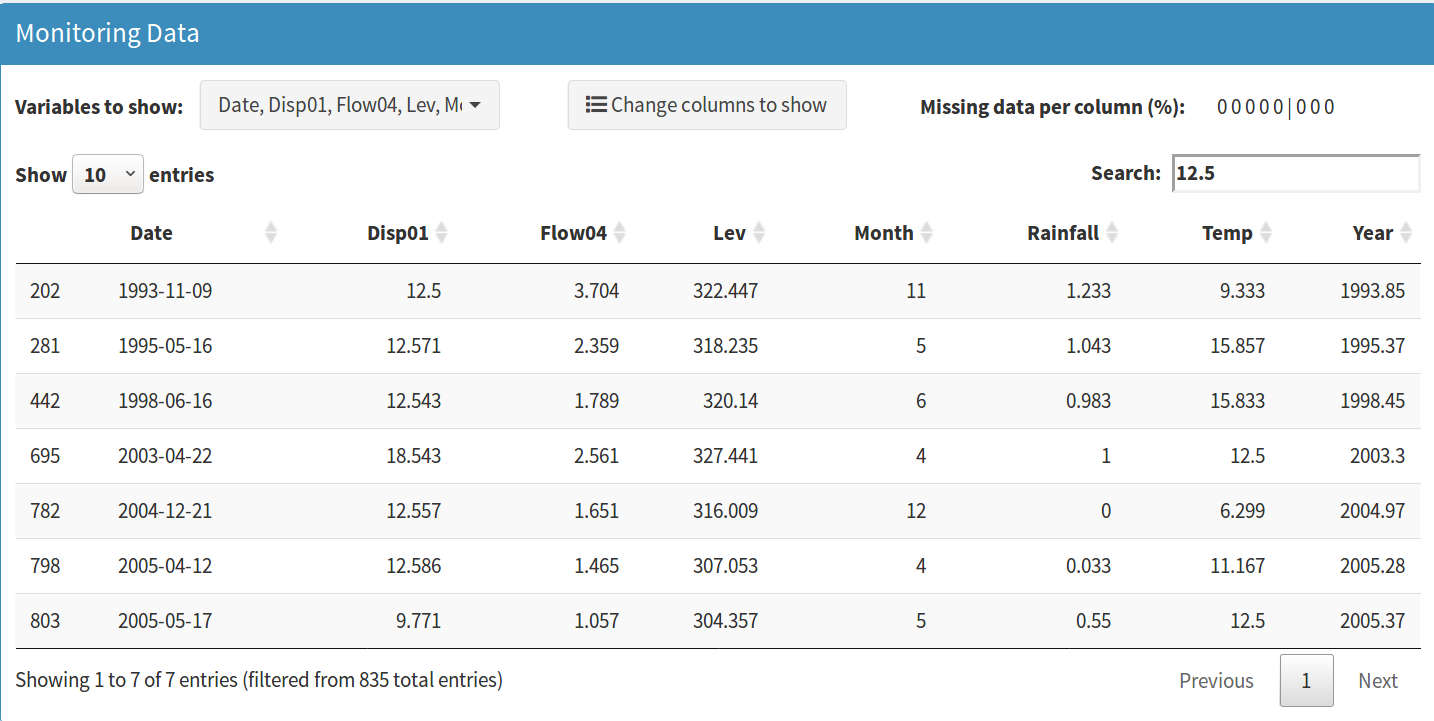Click the Year column sort arrows
The width and height of the screenshot is (1434, 721).
[x=1406, y=233]
